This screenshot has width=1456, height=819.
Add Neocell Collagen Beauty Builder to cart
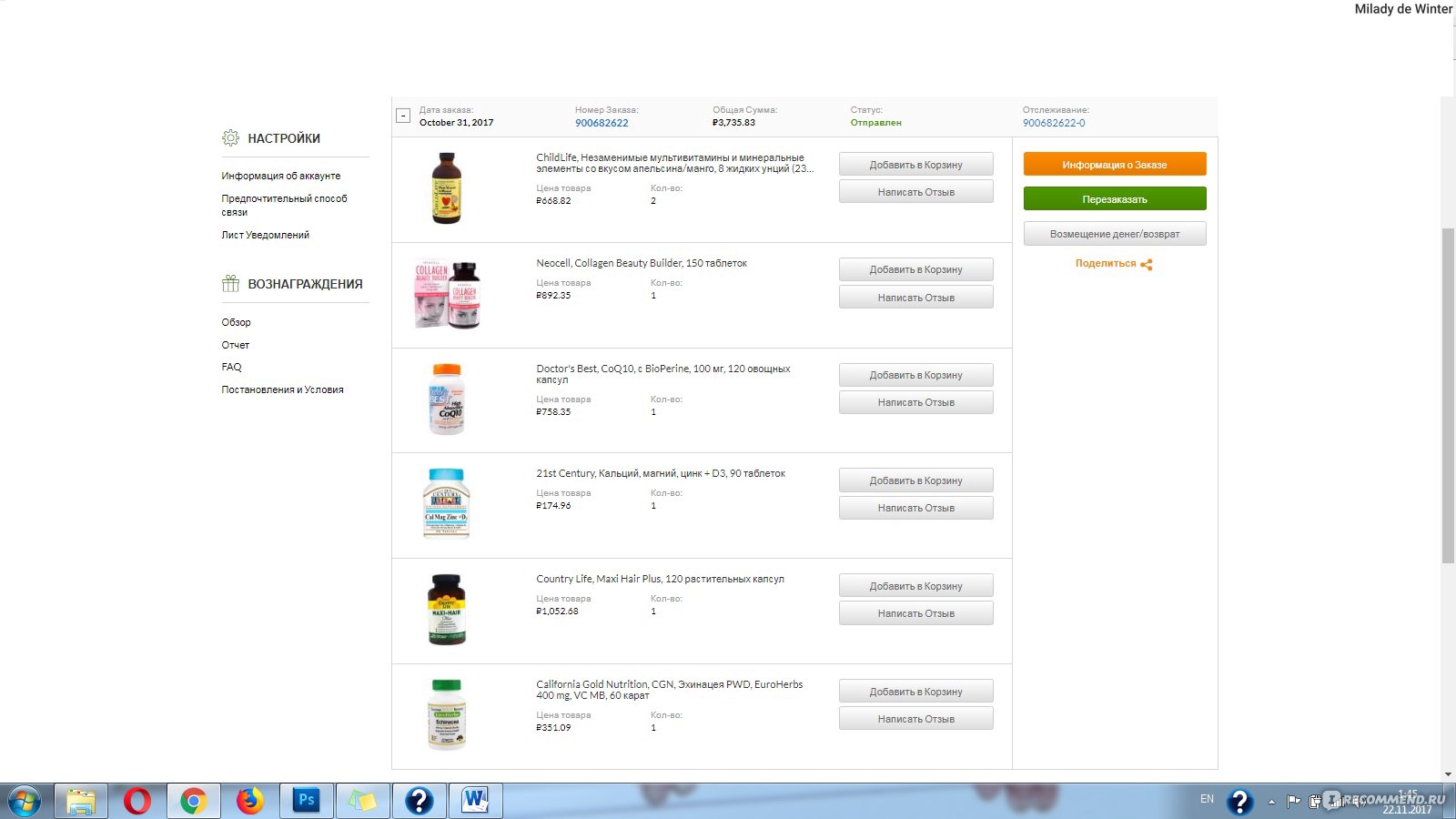tap(915, 269)
